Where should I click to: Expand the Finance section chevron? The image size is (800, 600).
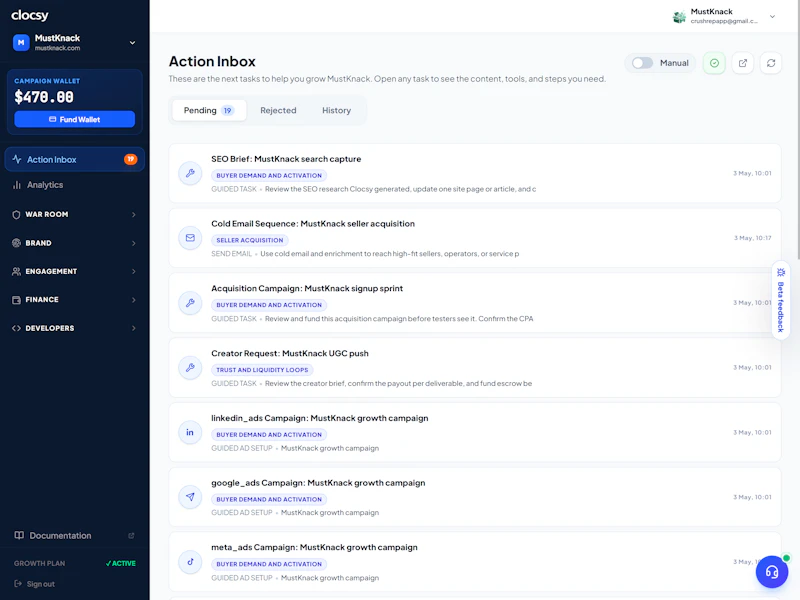(x=134, y=300)
